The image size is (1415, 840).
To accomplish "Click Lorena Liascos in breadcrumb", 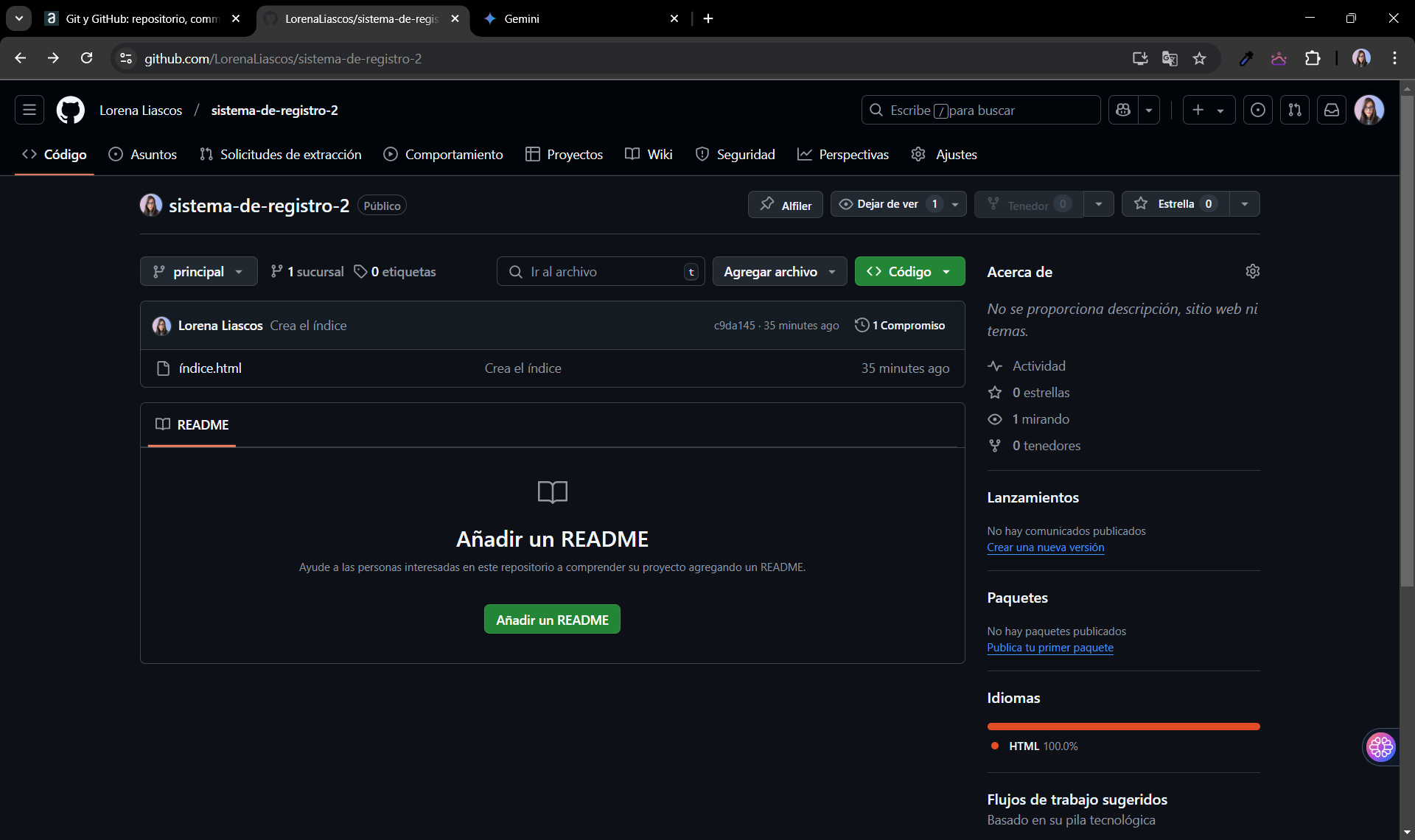I will pyautogui.click(x=141, y=111).
